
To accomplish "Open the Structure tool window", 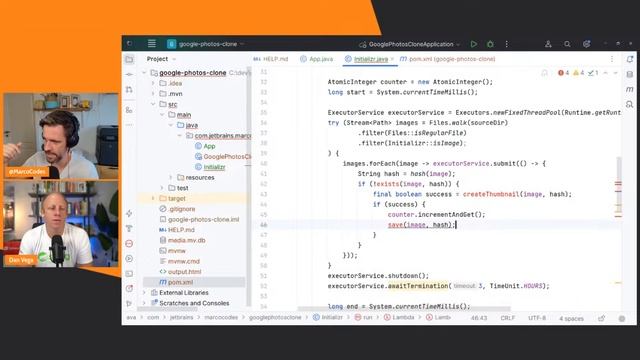I will [x=129, y=110].
